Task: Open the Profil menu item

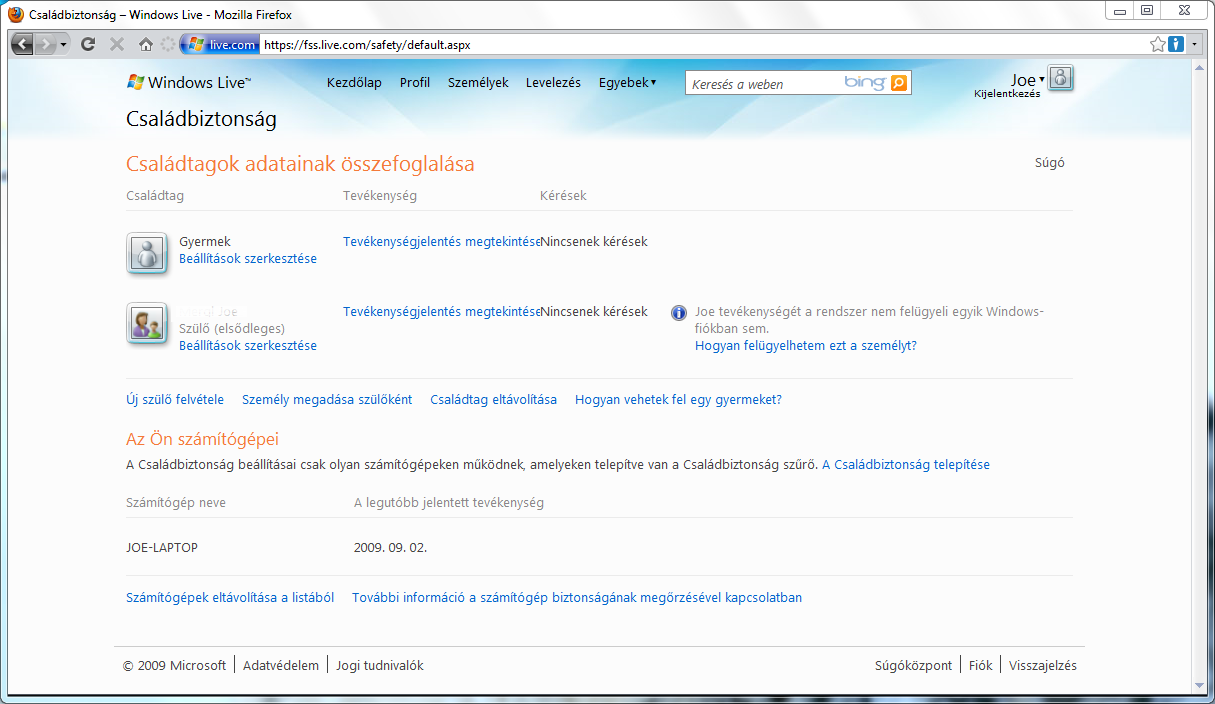Action: (415, 83)
